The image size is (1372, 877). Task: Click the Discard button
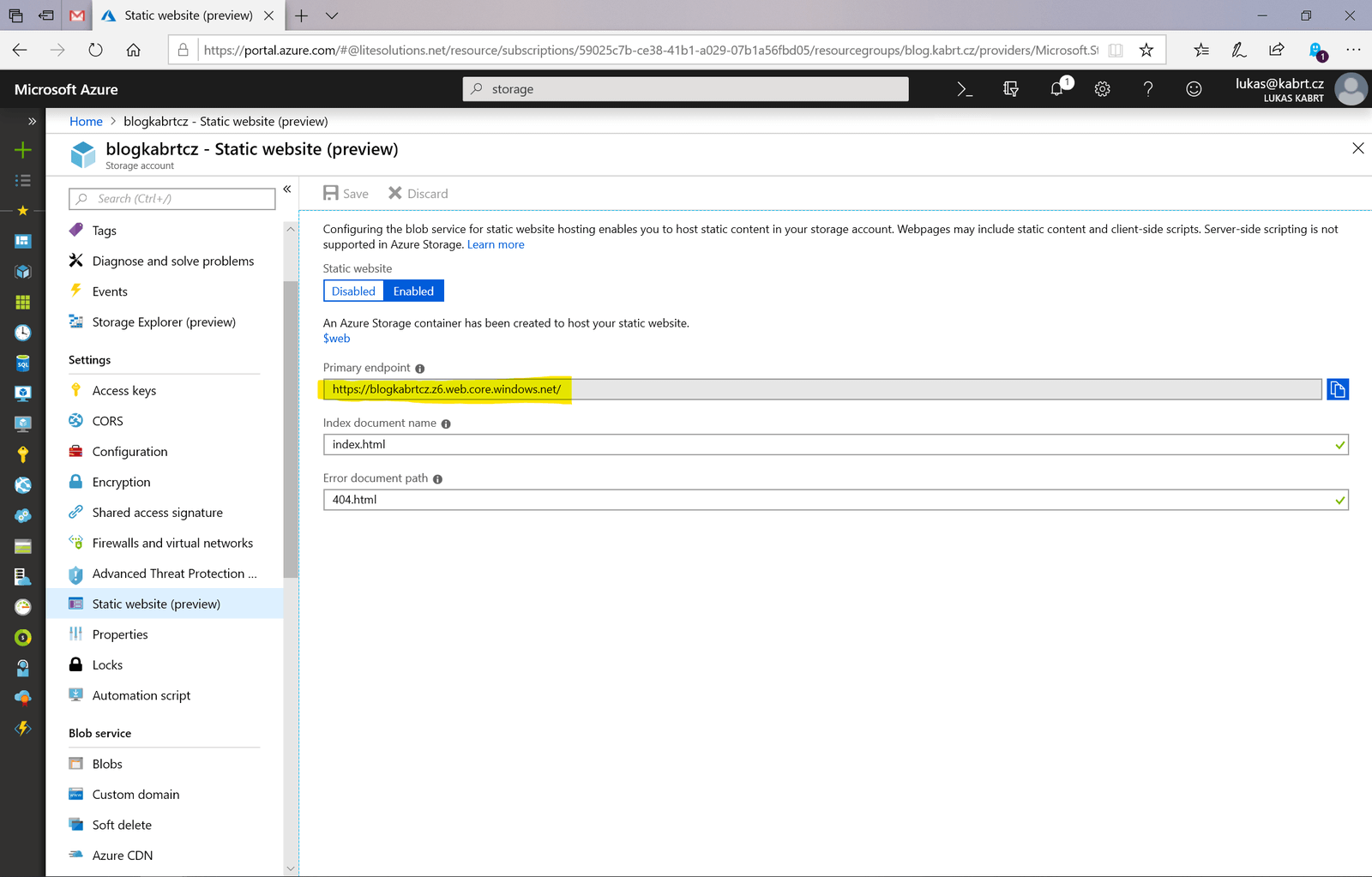(x=418, y=194)
